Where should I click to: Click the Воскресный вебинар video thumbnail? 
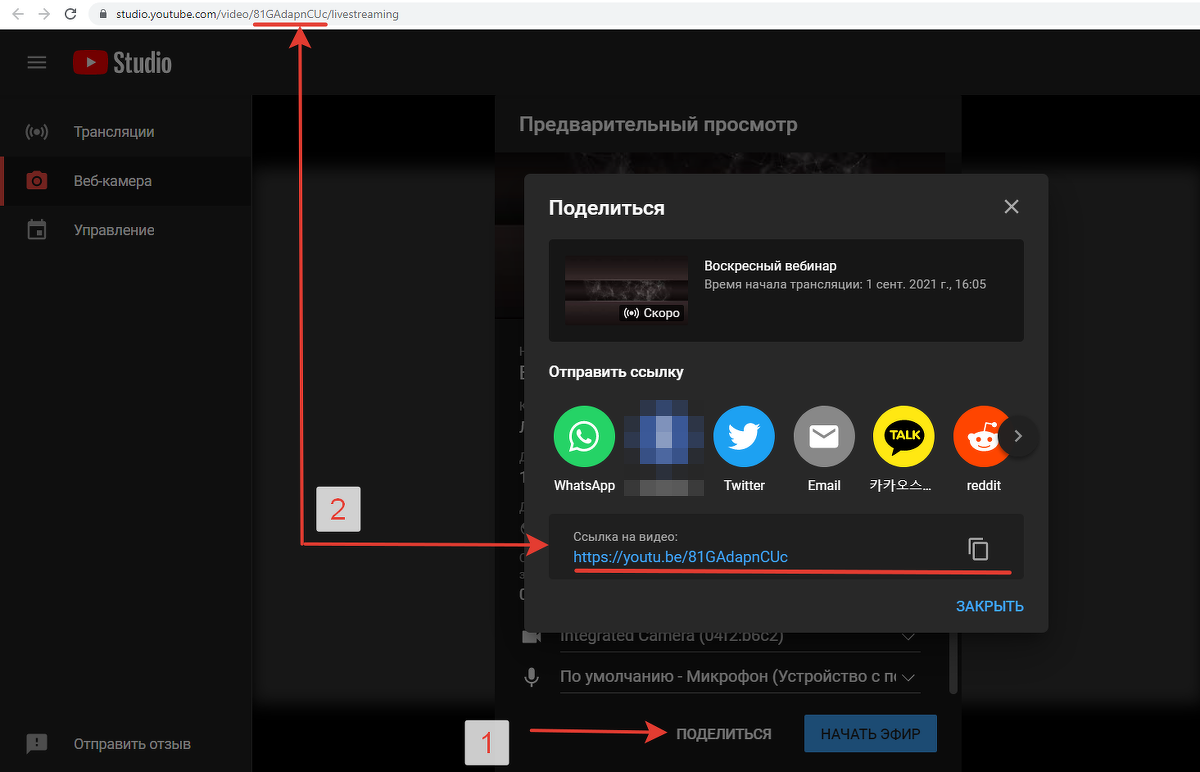(x=626, y=290)
